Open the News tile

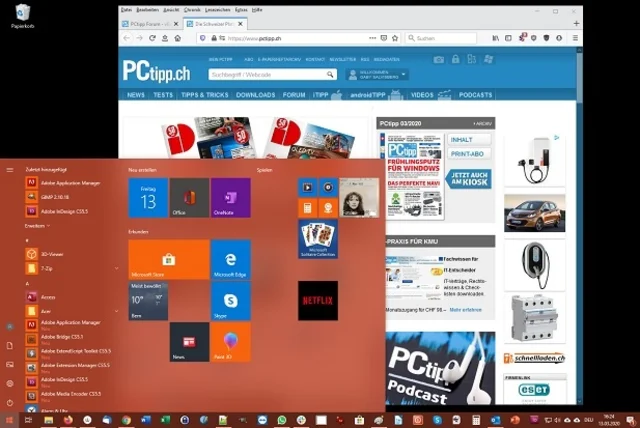click(189, 342)
